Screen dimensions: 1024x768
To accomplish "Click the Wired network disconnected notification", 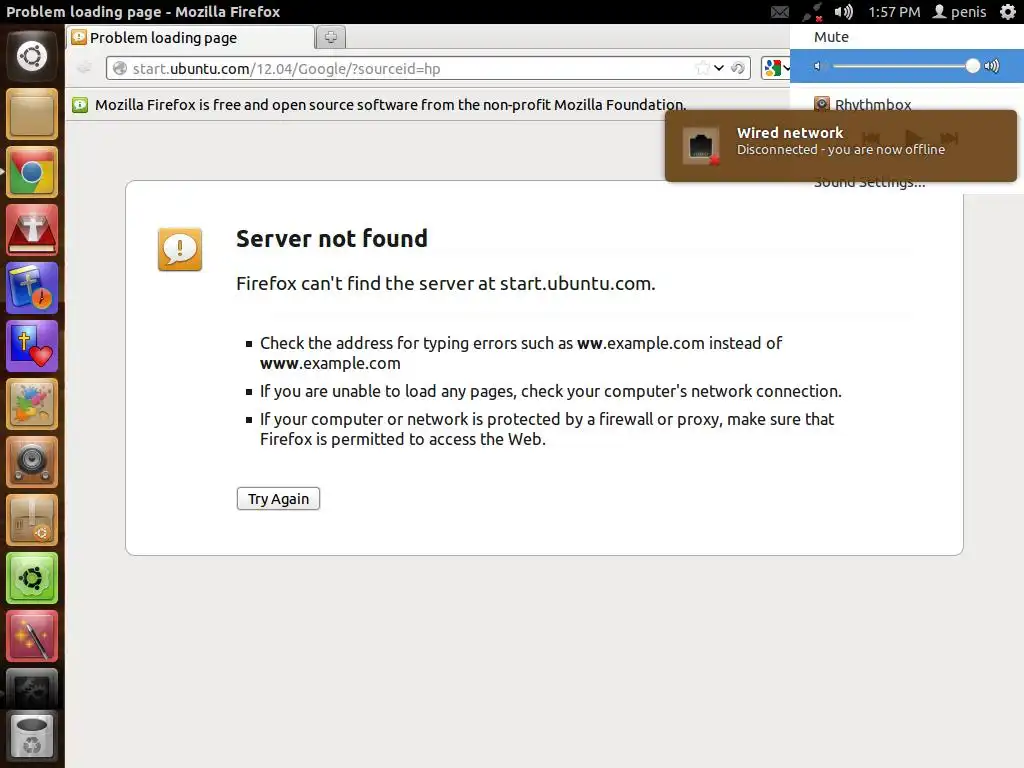I will point(840,145).
